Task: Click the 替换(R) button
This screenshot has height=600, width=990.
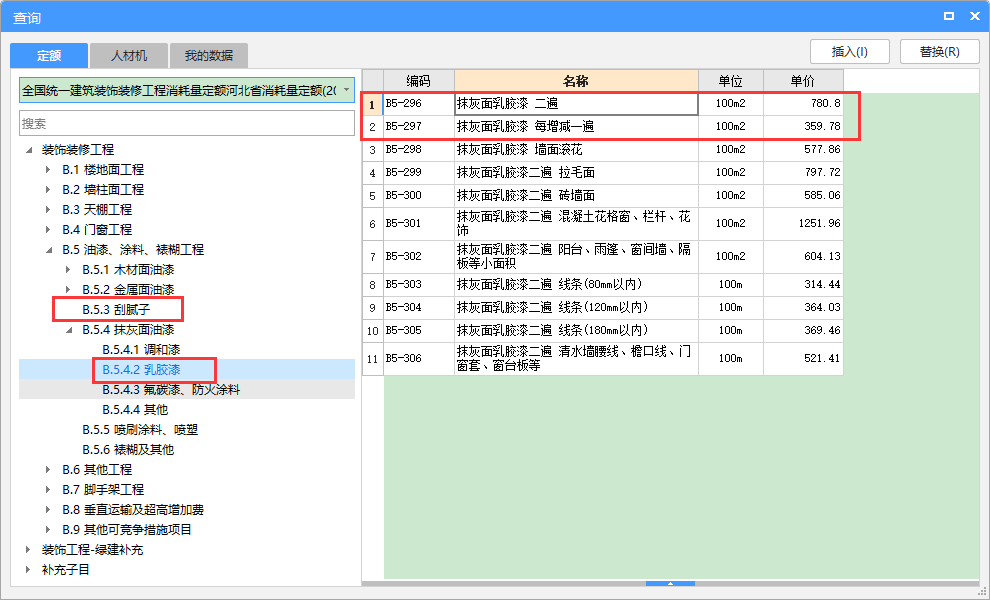Action: pos(939,52)
